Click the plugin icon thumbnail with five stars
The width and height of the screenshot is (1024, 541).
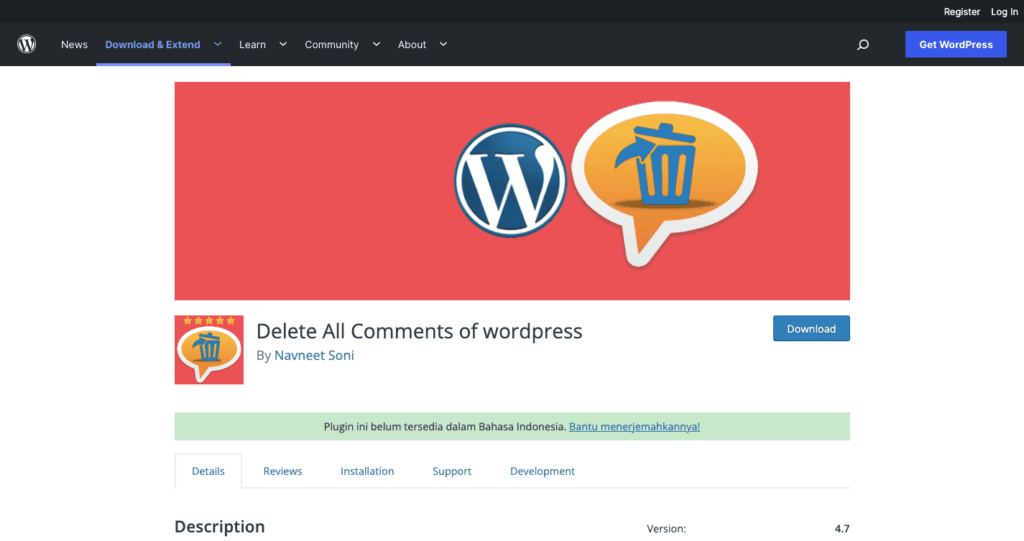tap(209, 350)
